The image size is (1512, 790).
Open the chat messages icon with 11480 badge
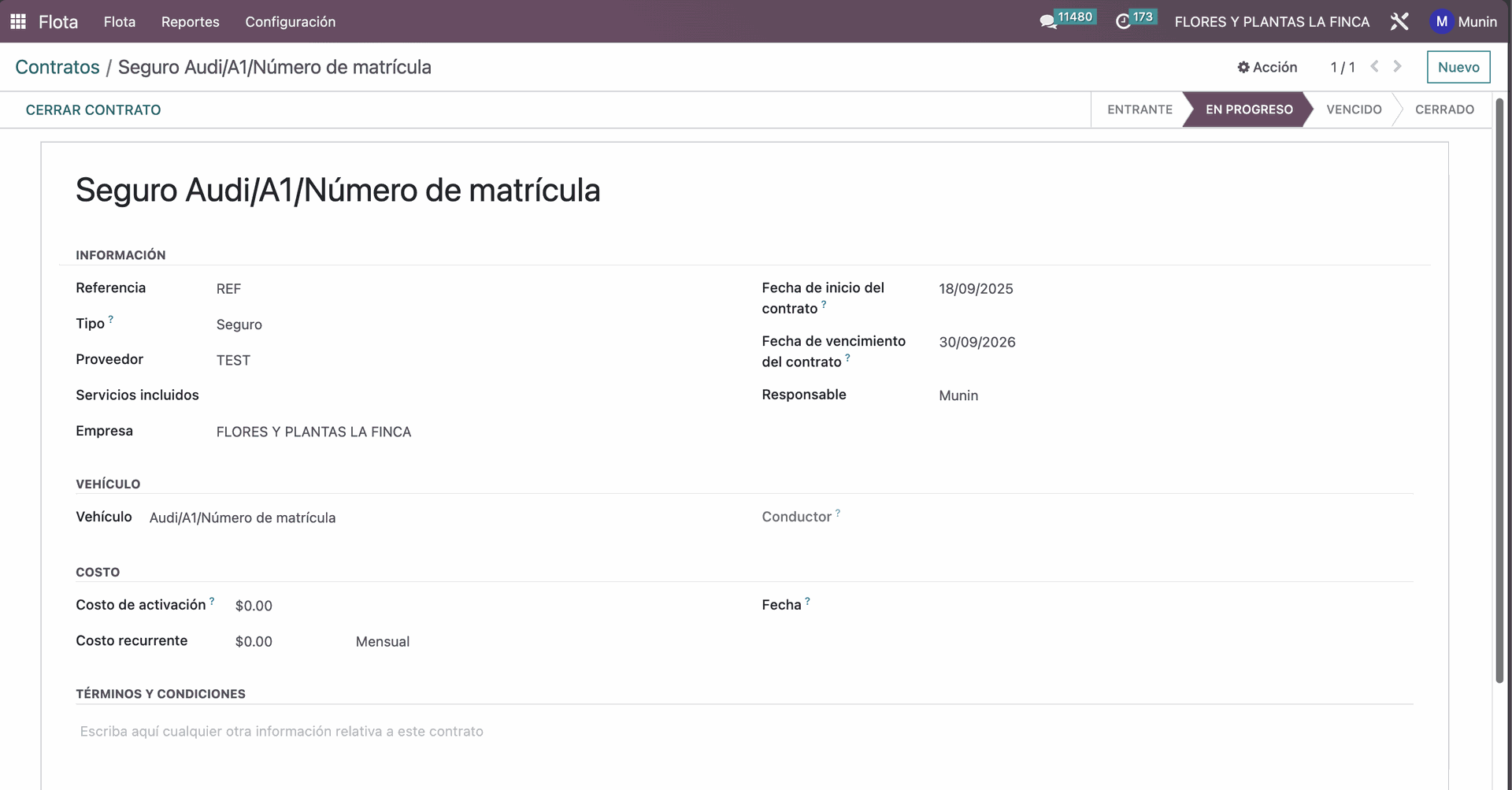1049,21
